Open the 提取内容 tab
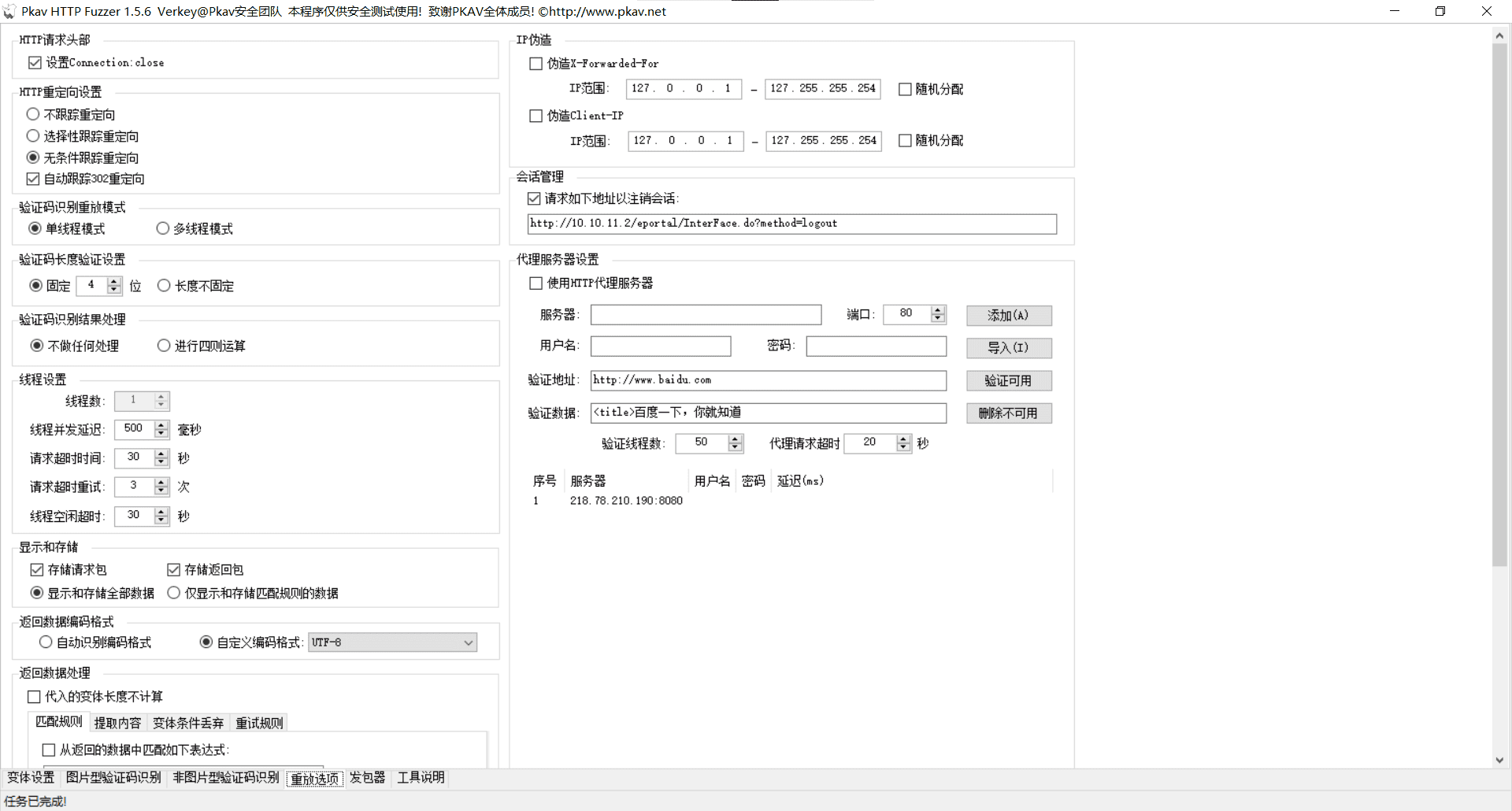This screenshot has height=811, width=1512. (117, 723)
